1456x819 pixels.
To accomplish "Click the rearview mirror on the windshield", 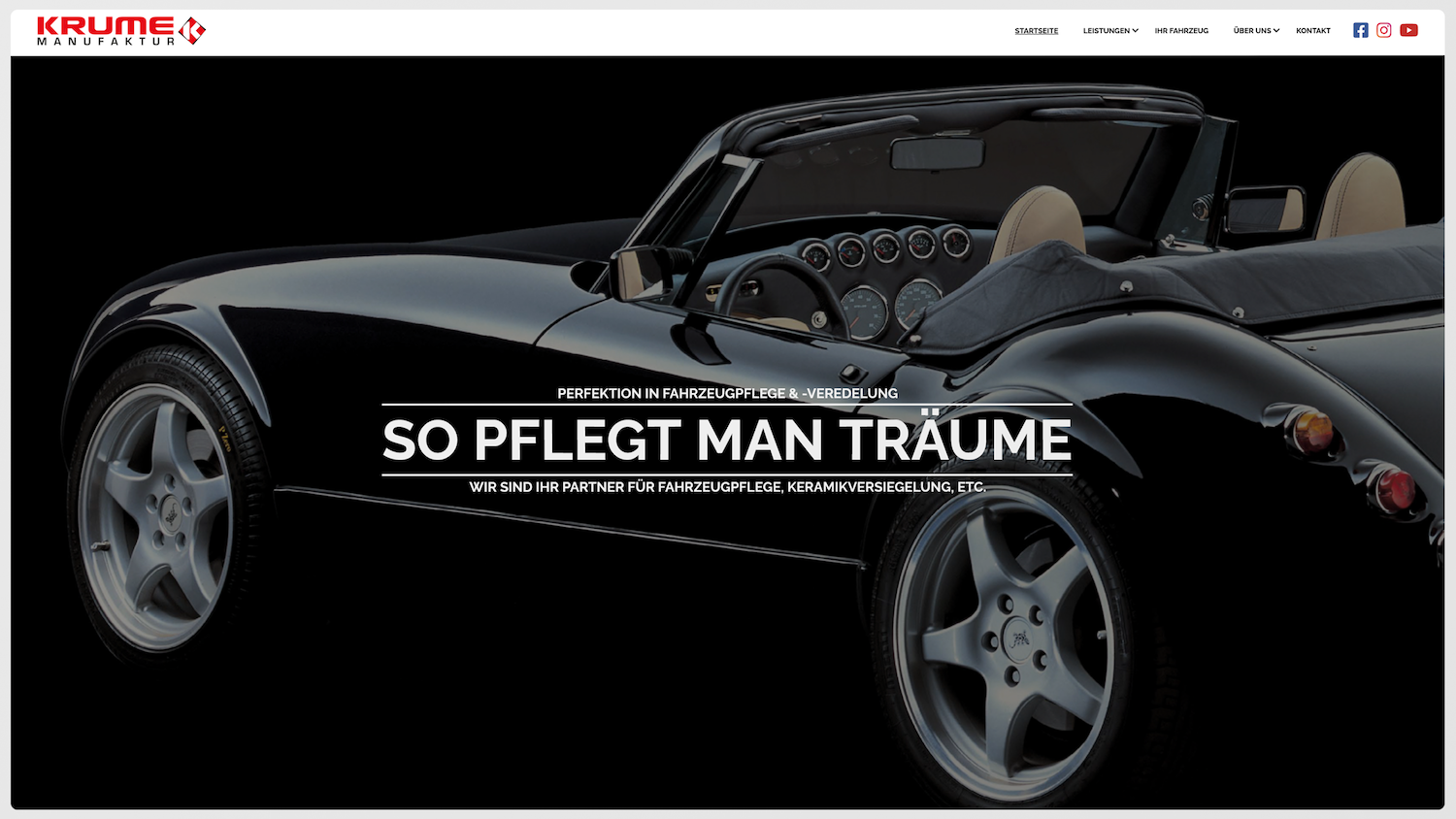I will (937, 153).
